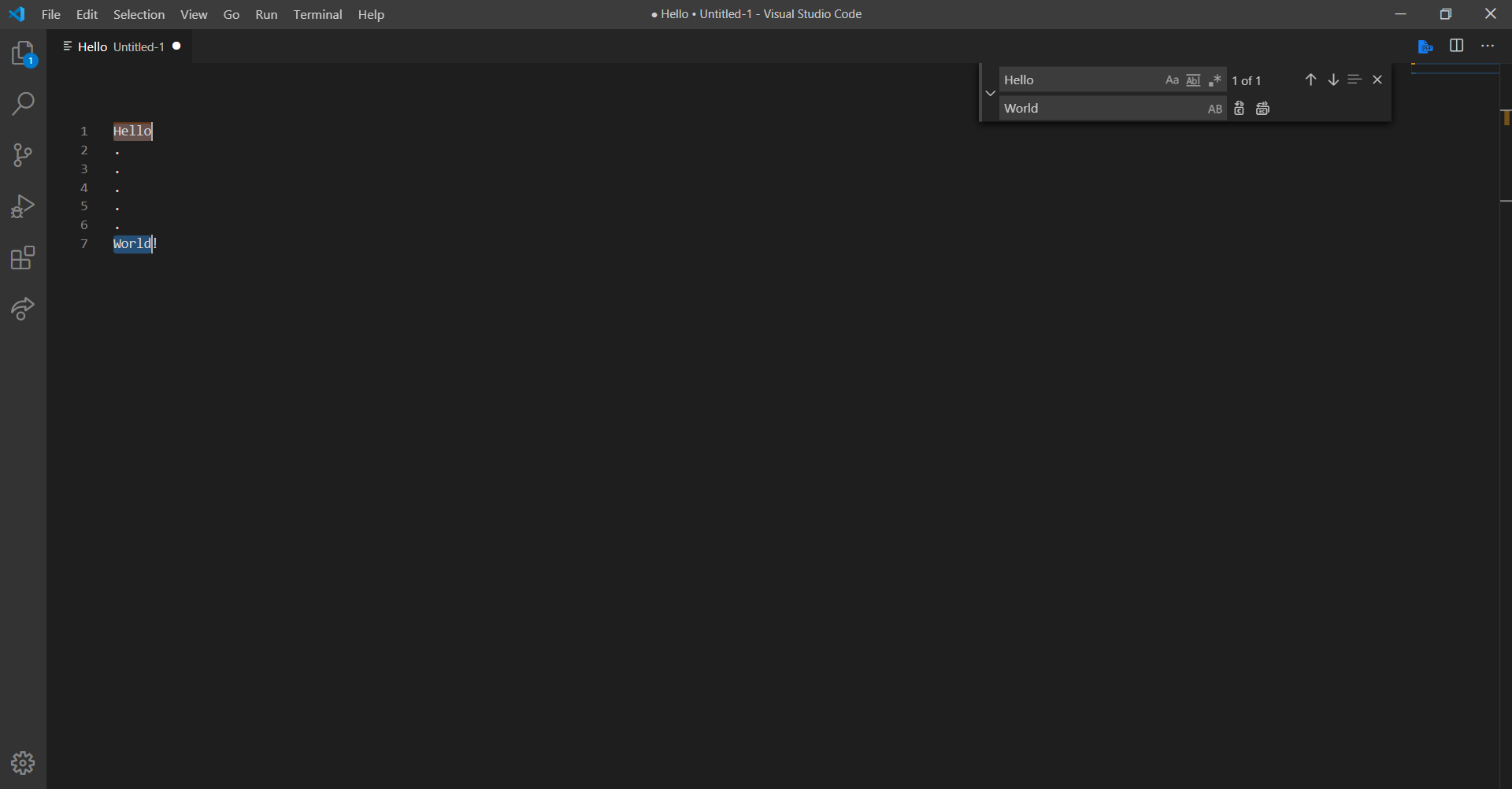Click the Split Editor icon

pos(1456,46)
